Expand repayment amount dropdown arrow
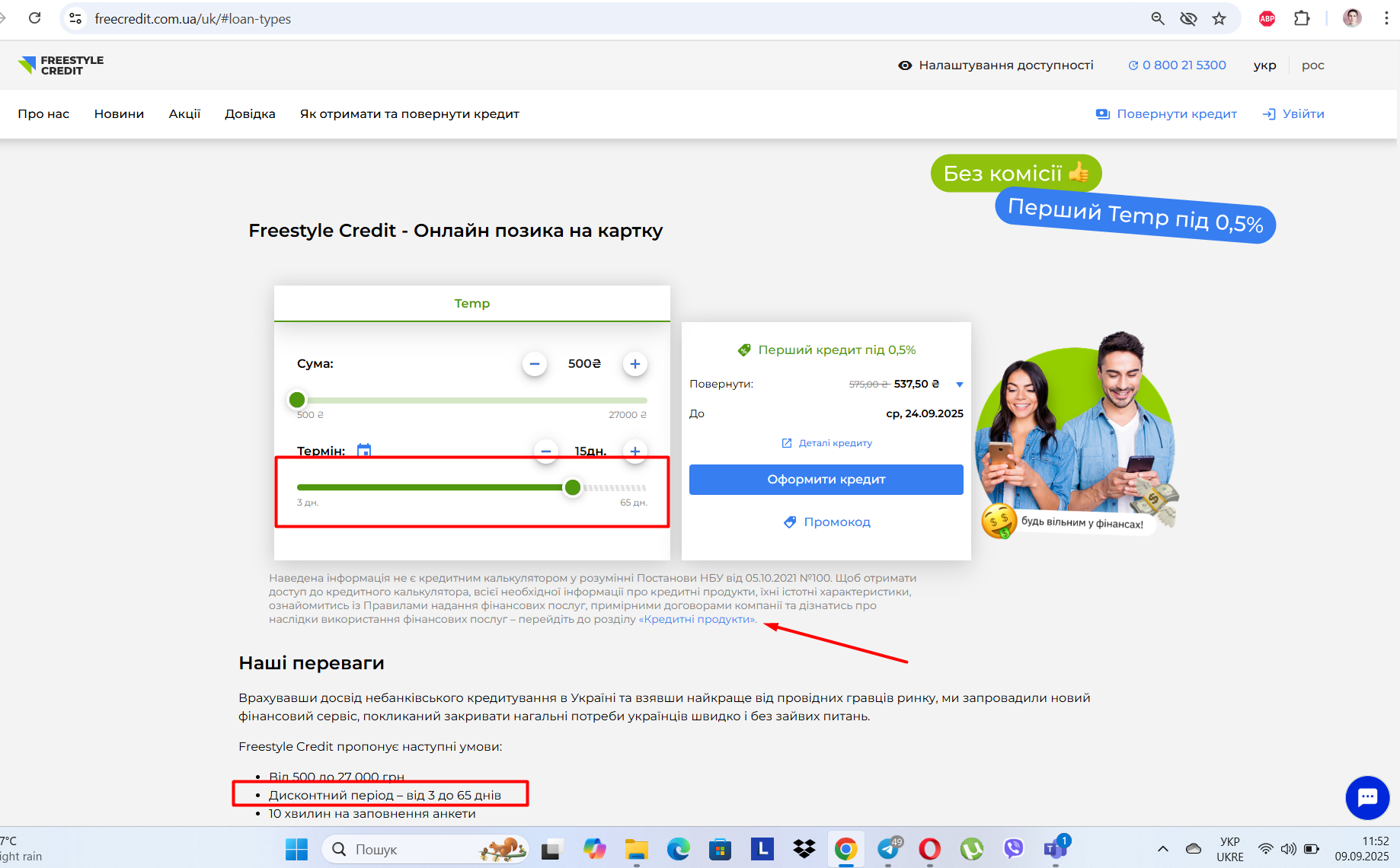The image size is (1400, 868). click(960, 385)
